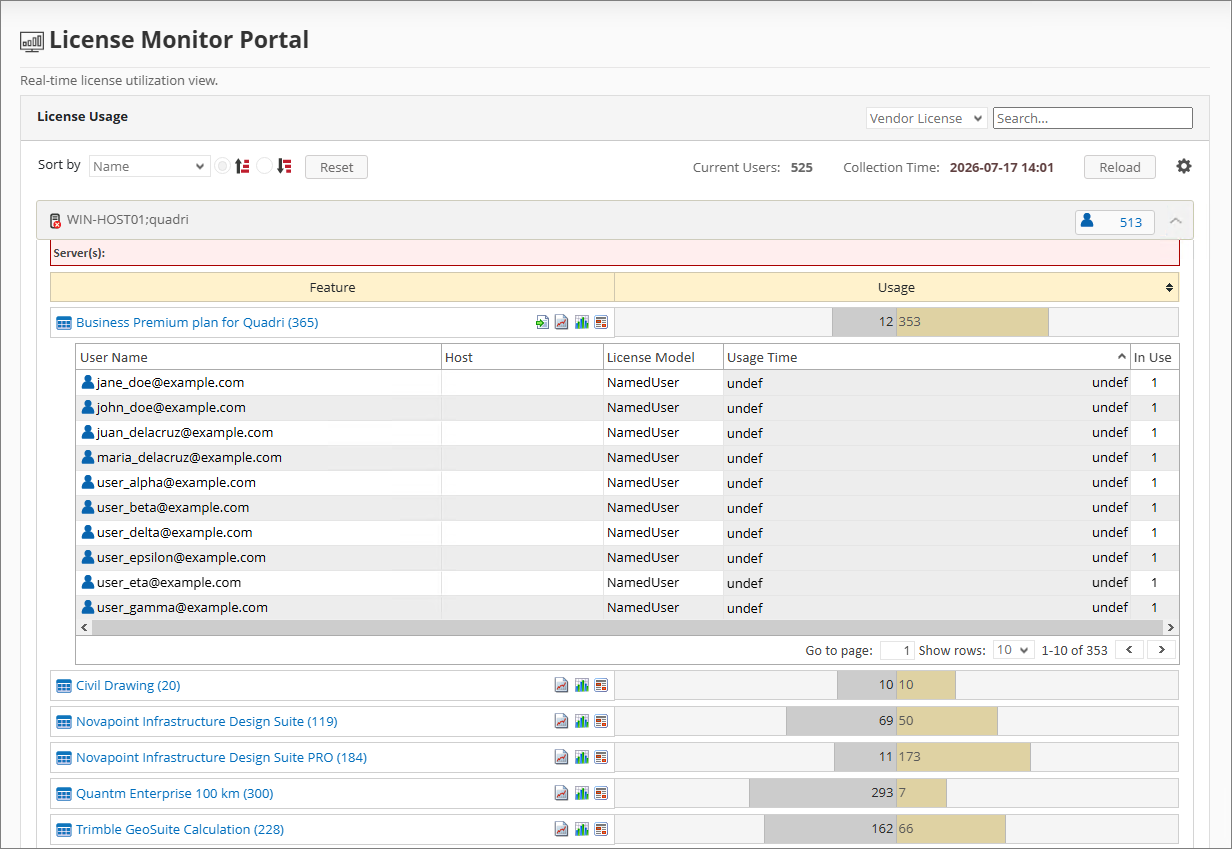
Task: Open report table icon for Business Premium plan
Action: point(601,322)
